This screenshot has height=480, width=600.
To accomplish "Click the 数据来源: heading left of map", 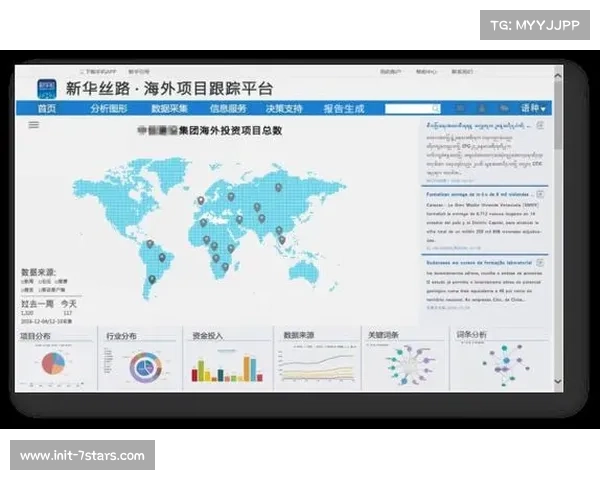I will pyautogui.click(x=38, y=273).
